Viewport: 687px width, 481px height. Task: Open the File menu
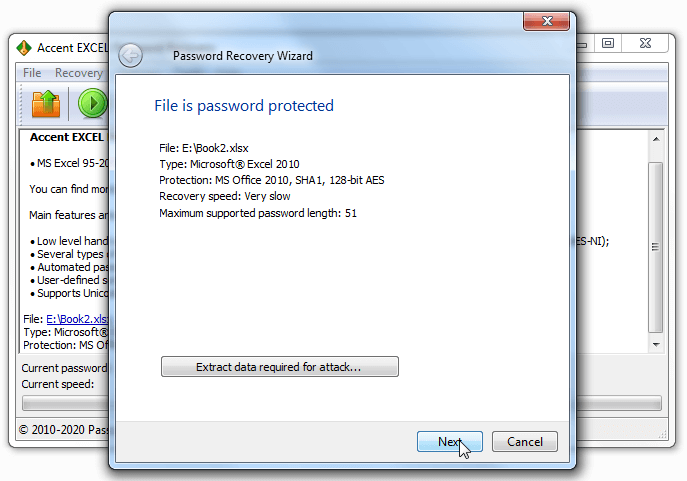tap(32, 73)
